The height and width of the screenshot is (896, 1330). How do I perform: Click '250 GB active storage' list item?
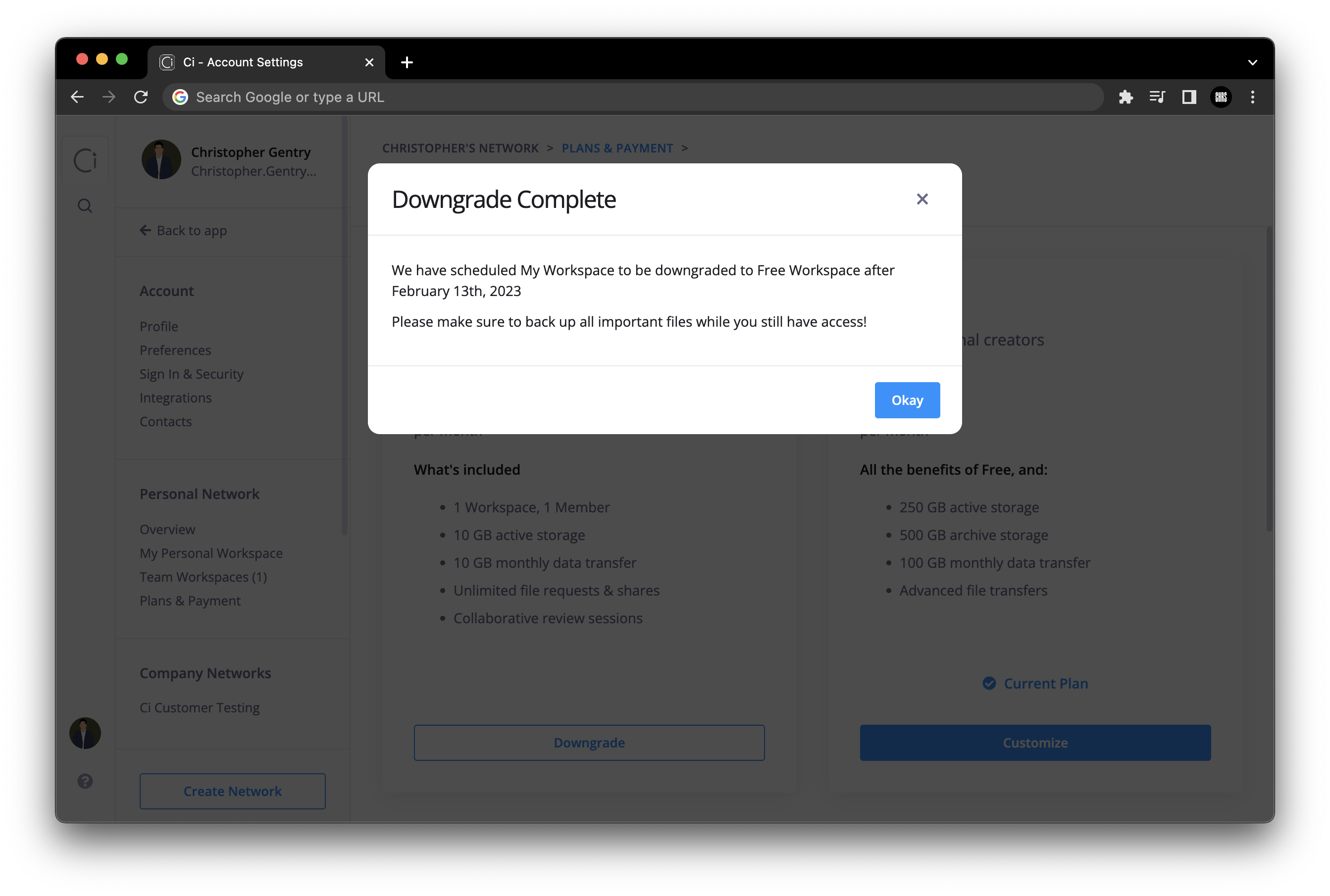point(970,507)
